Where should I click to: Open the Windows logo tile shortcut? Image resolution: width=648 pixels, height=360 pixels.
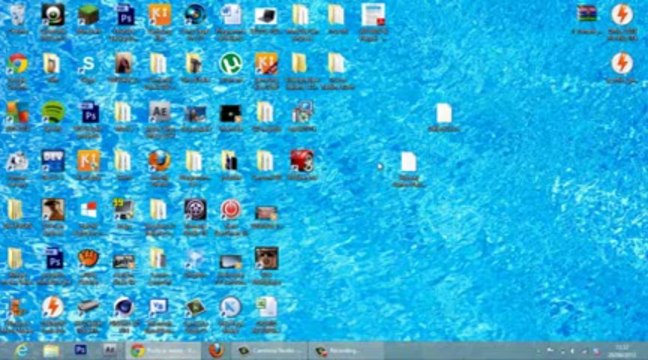(x=88, y=210)
